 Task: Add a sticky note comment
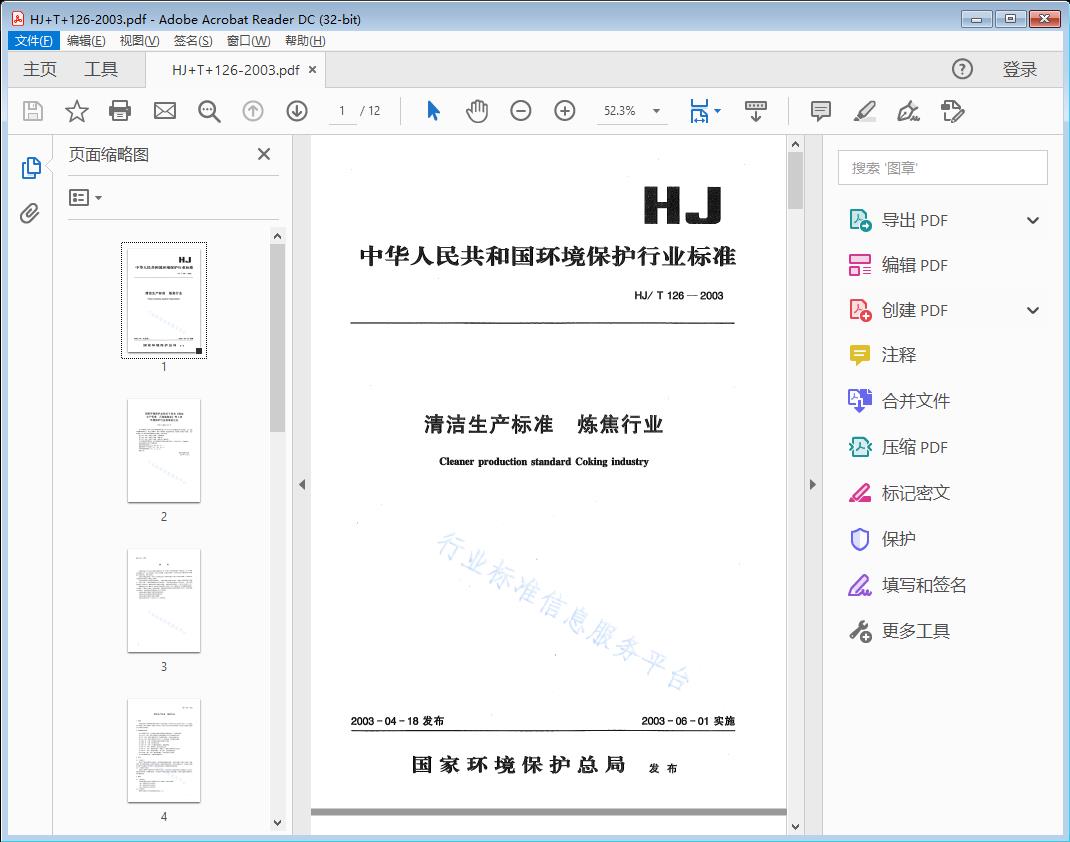(820, 111)
